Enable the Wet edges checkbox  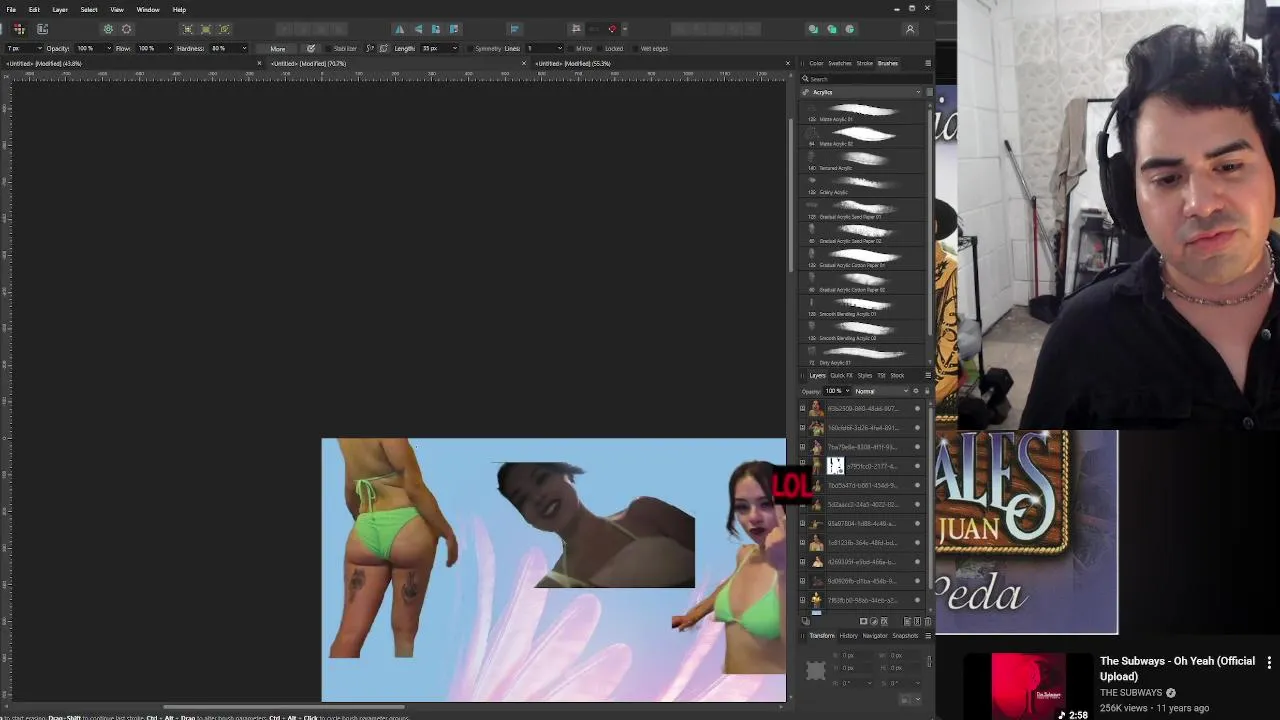[635, 48]
